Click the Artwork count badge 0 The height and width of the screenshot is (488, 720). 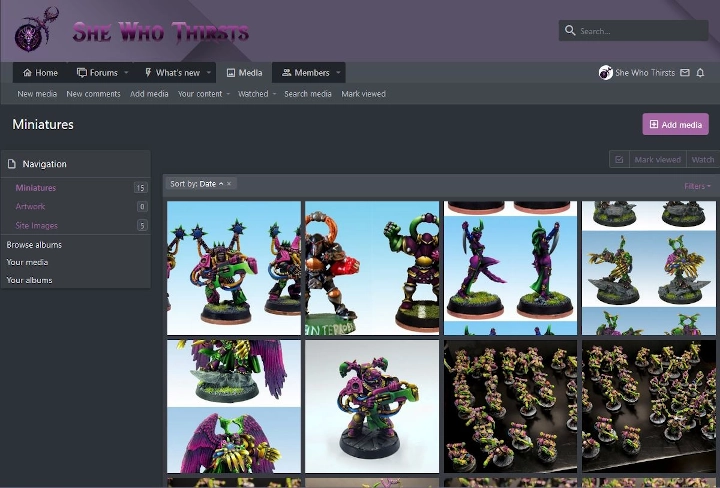tap(142, 206)
